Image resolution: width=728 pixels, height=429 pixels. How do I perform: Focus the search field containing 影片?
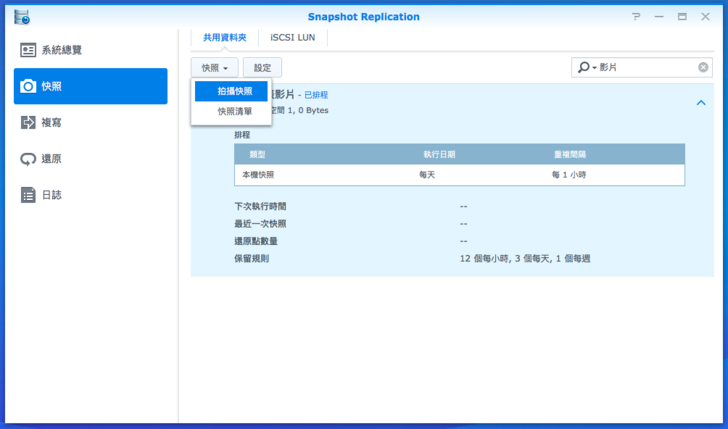pyautogui.click(x=645, y=68)
